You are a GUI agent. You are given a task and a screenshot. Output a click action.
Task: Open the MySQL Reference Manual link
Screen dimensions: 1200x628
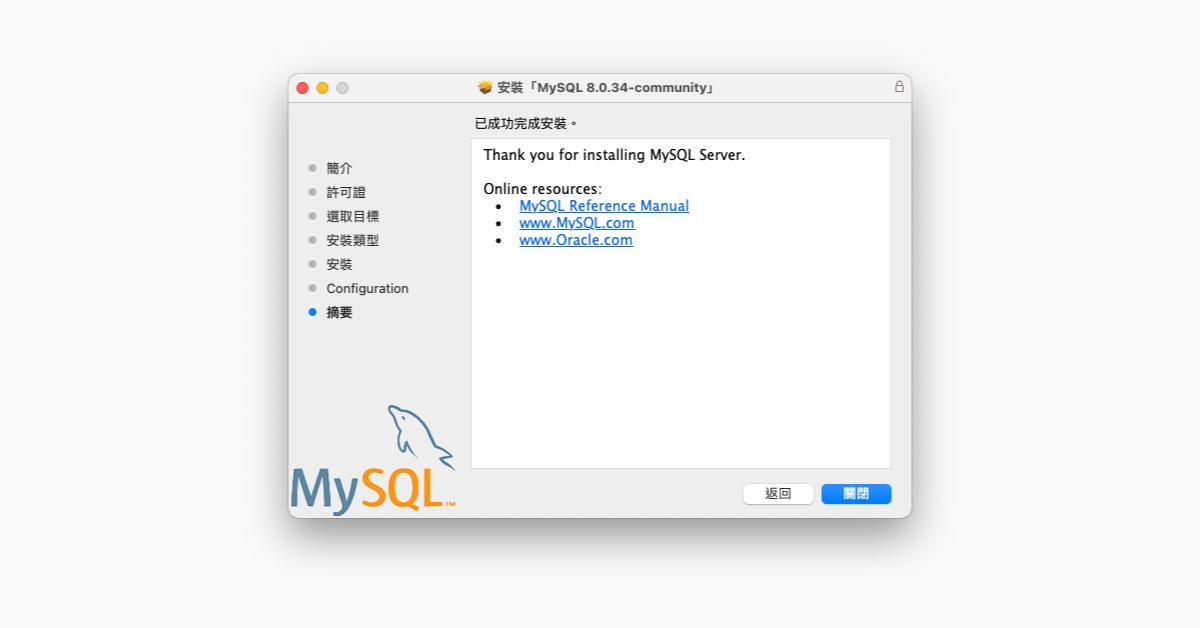tap(604, 206)
